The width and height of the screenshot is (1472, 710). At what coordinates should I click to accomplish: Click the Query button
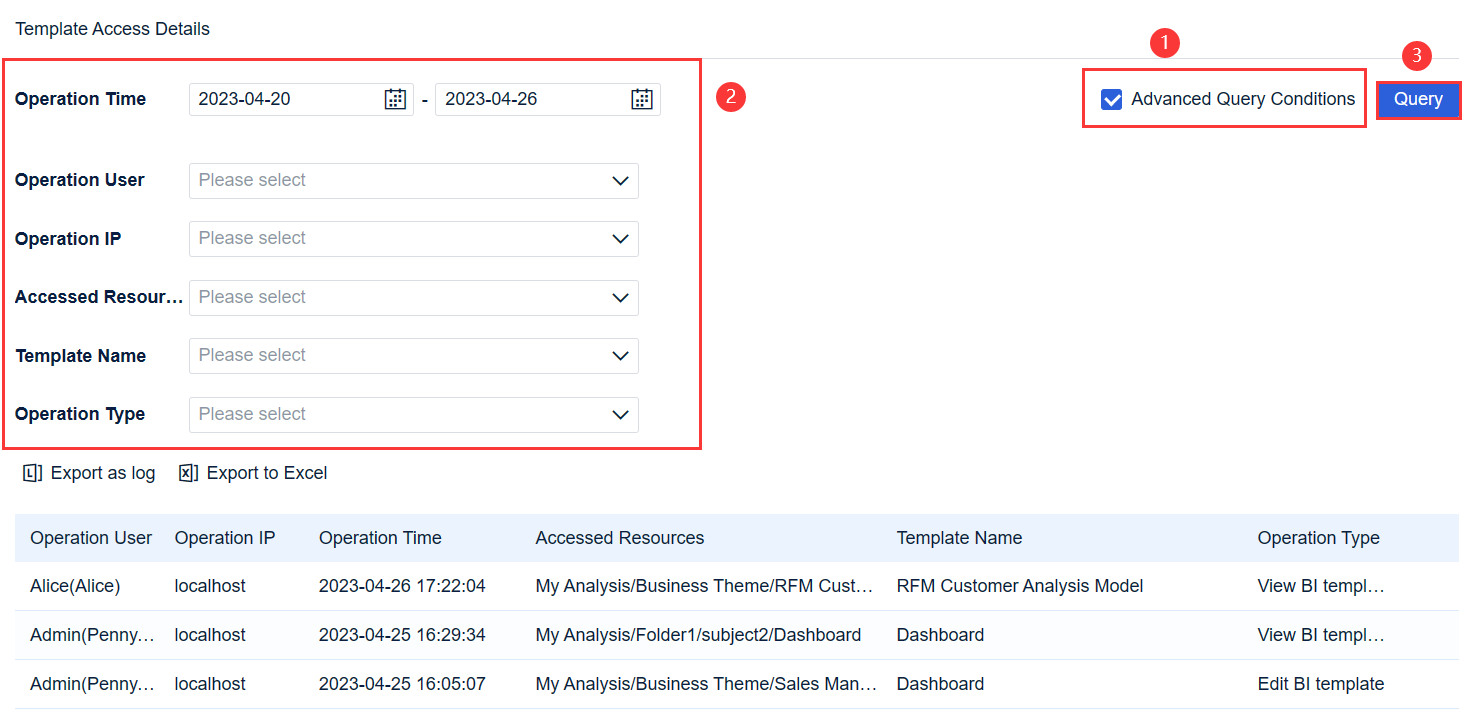click(x=1418, y=99)
